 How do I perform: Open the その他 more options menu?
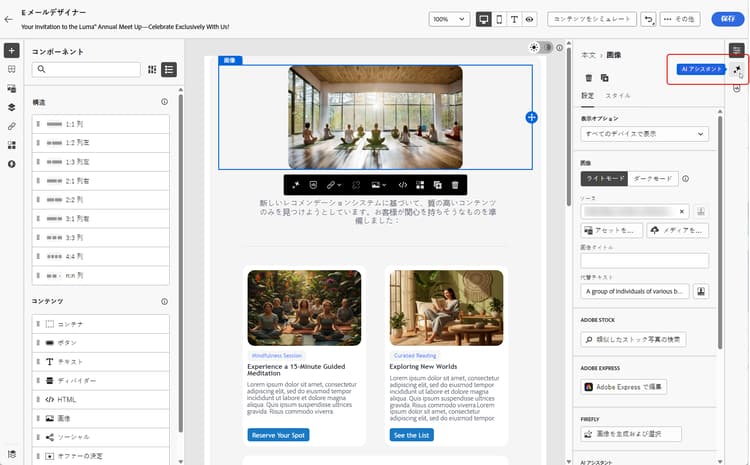pos(680,19)
